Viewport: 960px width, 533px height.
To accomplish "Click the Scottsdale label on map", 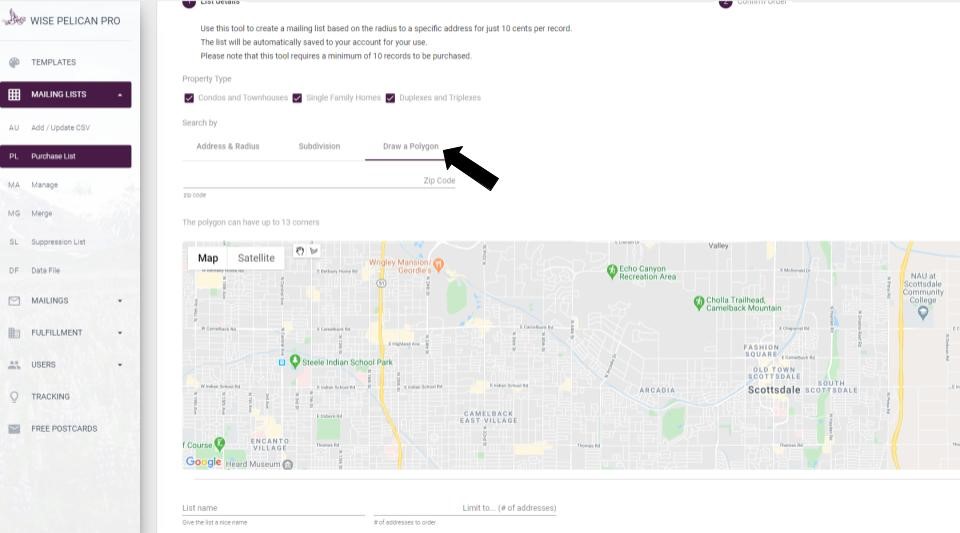I will tap(774, 390).
